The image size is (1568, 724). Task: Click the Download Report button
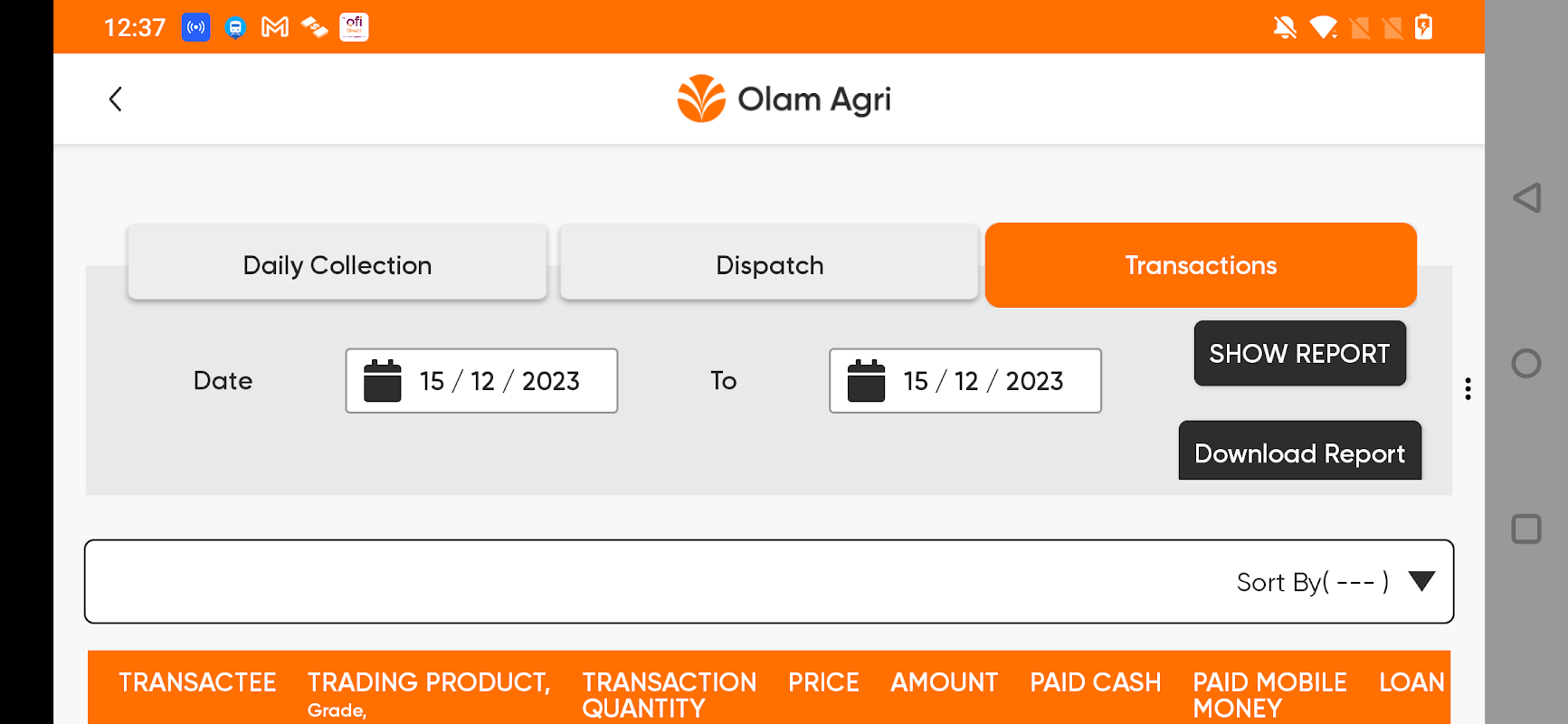pos(1299,452)
